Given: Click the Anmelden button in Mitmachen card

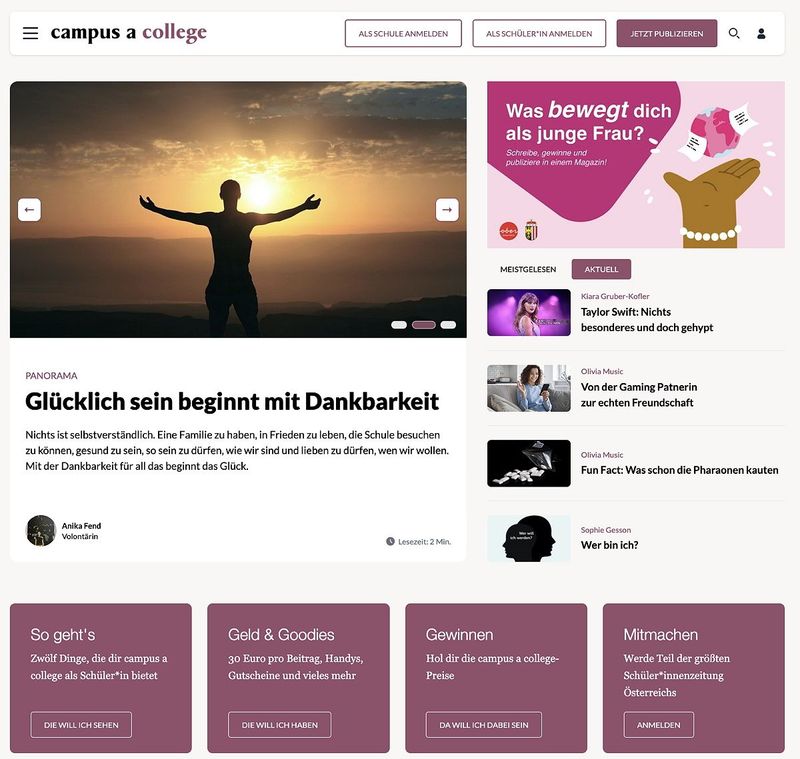Looking at the screenshot, I should [659, 725].
